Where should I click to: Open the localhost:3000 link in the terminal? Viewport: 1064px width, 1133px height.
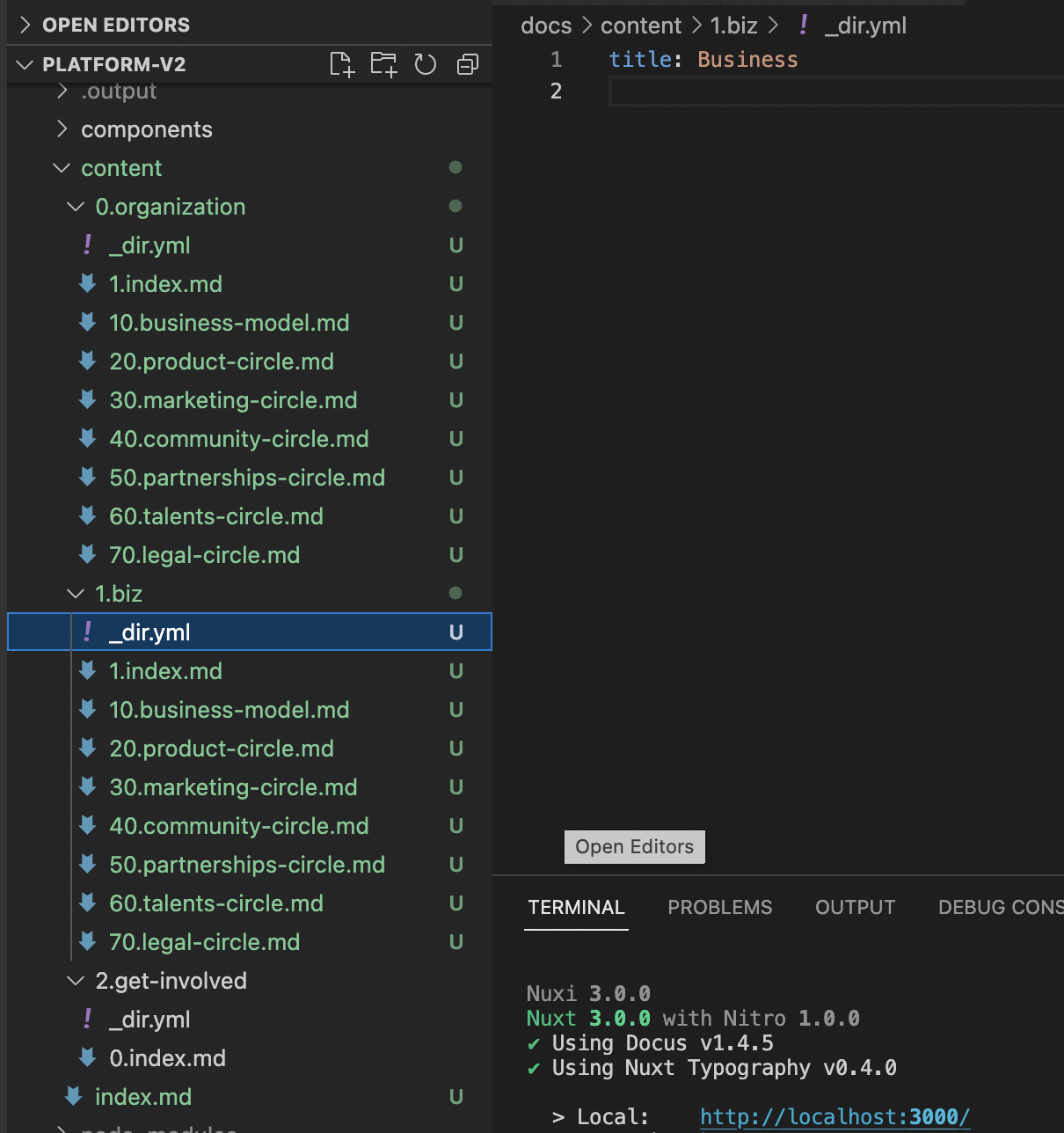834,1115
